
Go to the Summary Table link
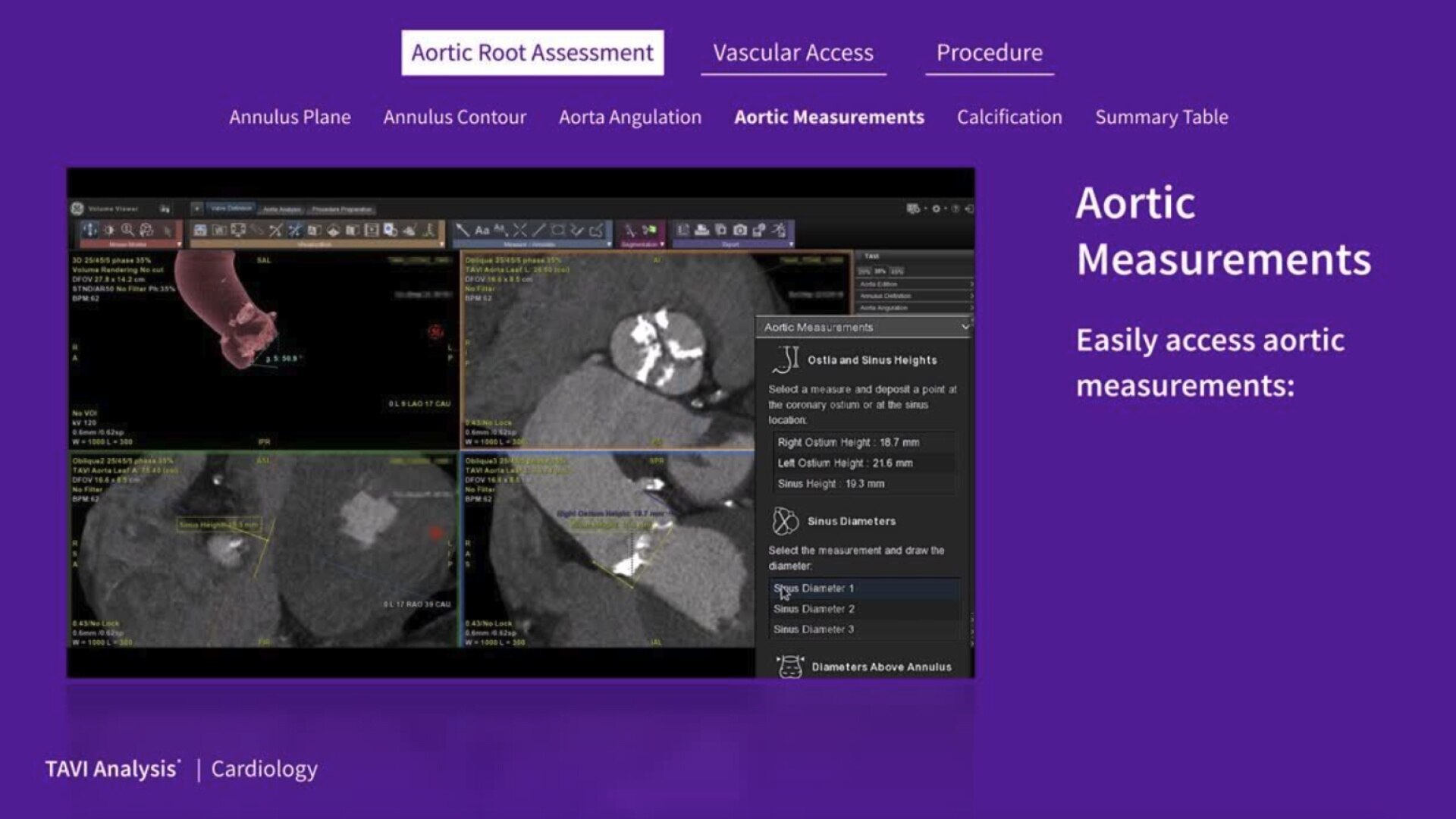pyautogui.click(x=1161, y=118)
